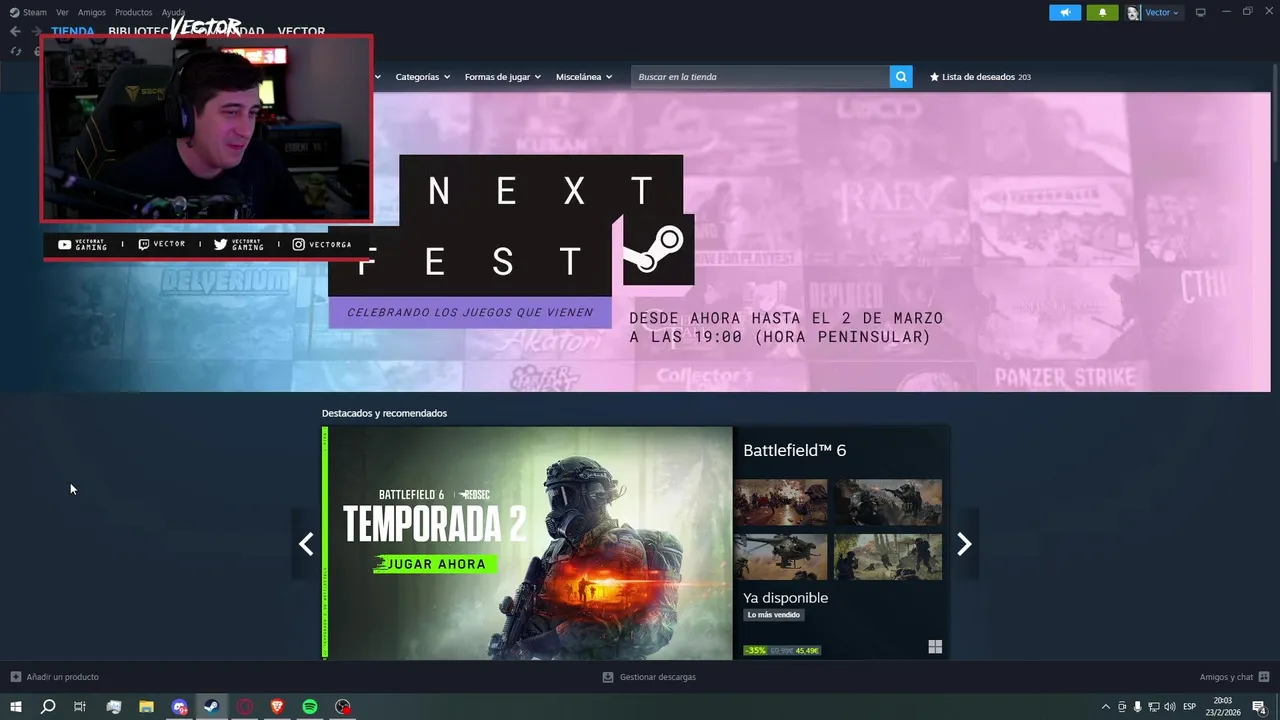Screen dimensions: 1280x720
Task: View the top-left Battlefield 6 screenshot
Action: pyautogui.click(x=781, y=502)
